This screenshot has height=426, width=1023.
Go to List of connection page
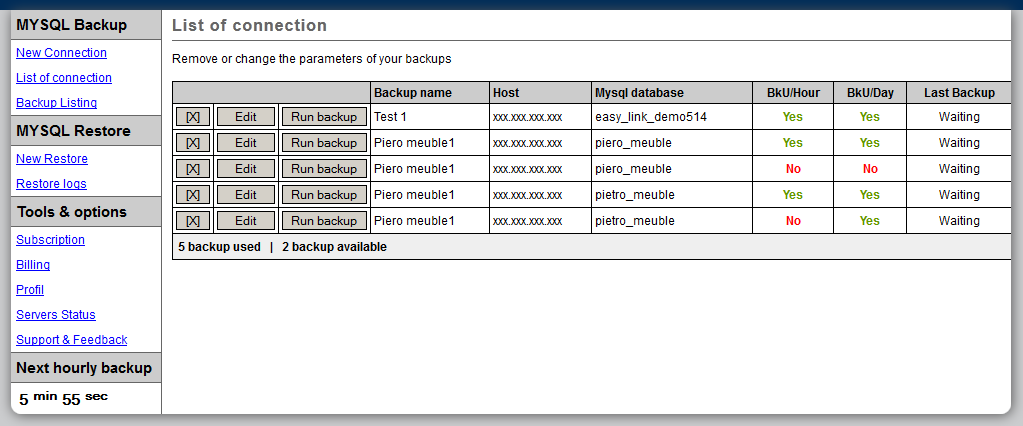tap(64, 78)
